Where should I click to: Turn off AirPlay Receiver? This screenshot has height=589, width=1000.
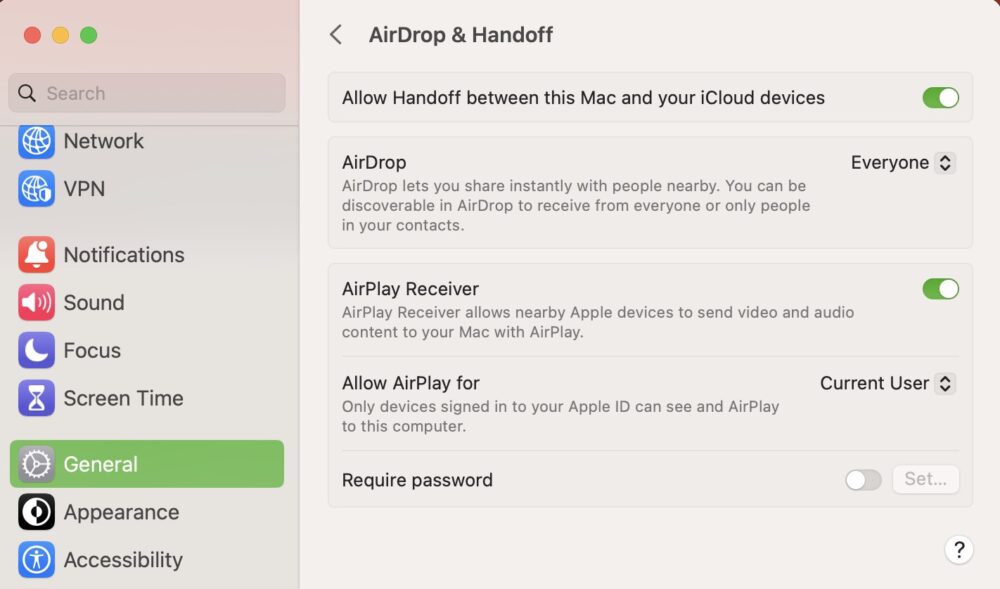(x=940, y=288)
